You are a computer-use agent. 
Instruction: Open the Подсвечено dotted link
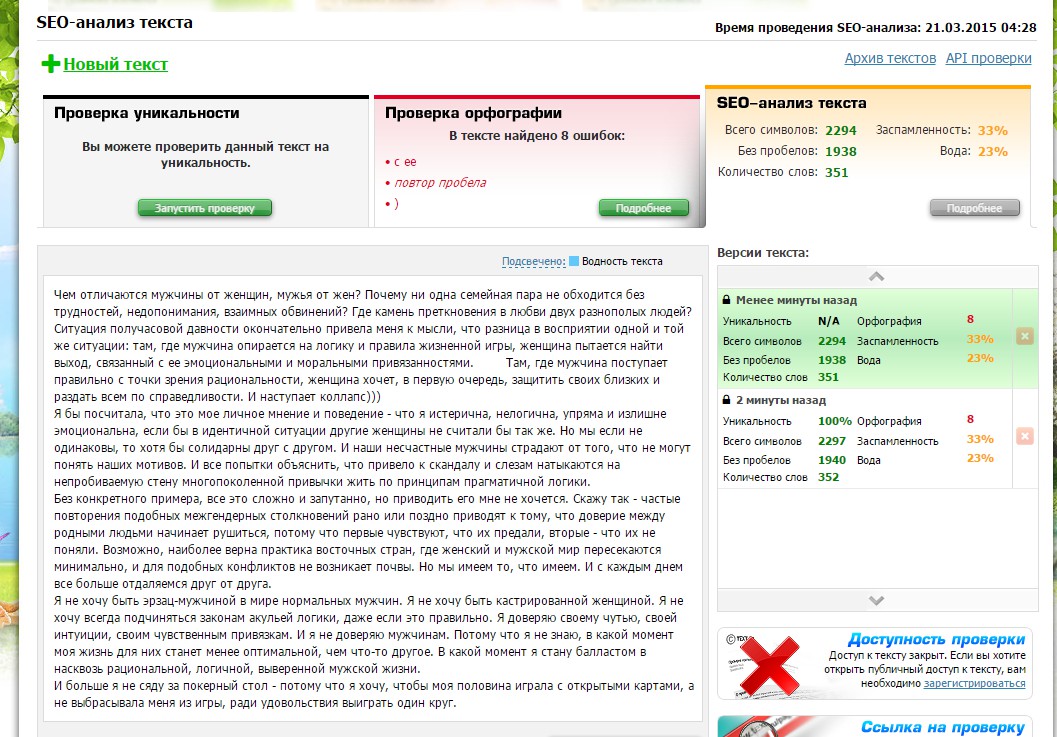point(533,262)
